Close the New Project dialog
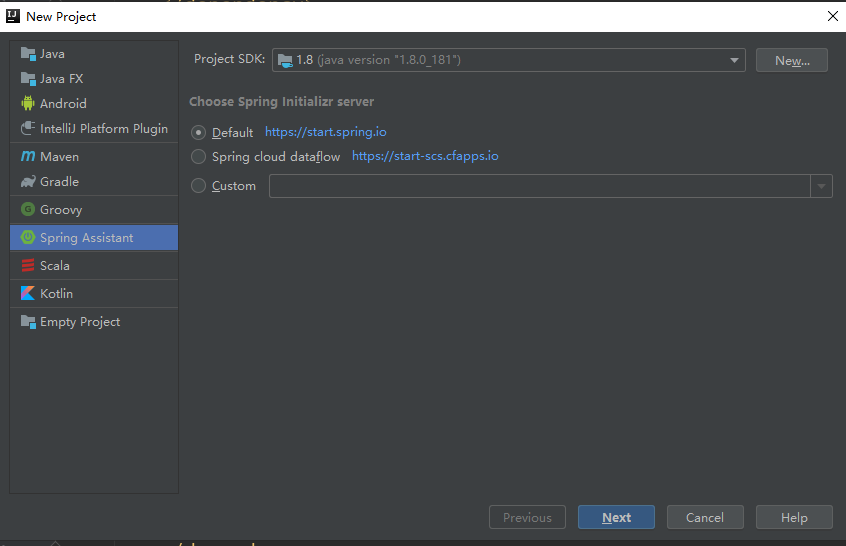The height and width of the screenshot is (546, 846). pos(833,16)
